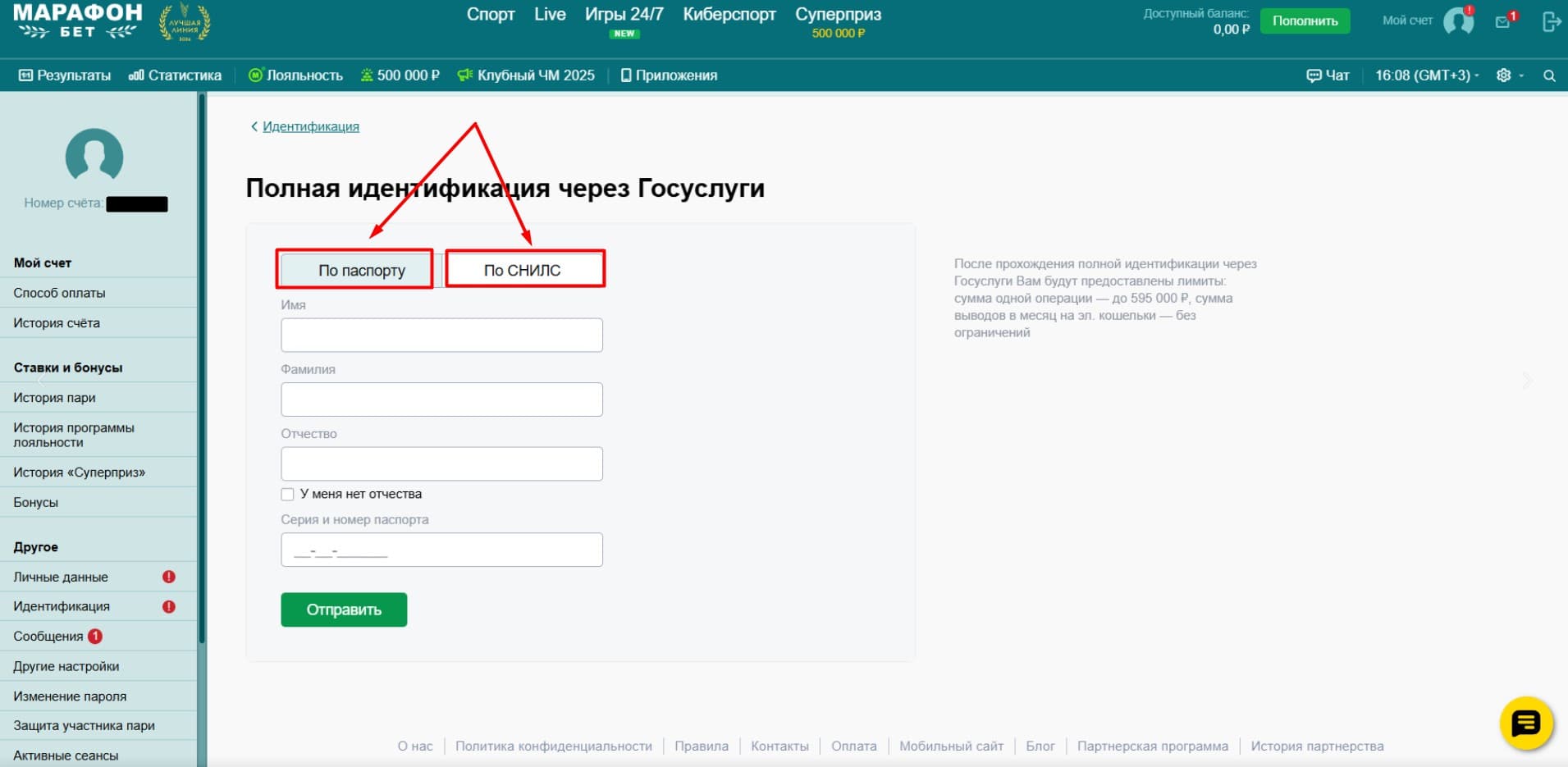Screen dimensions: 1568x767
Task: Open the Партнерская программа footer link
Action: (1152, 746)
